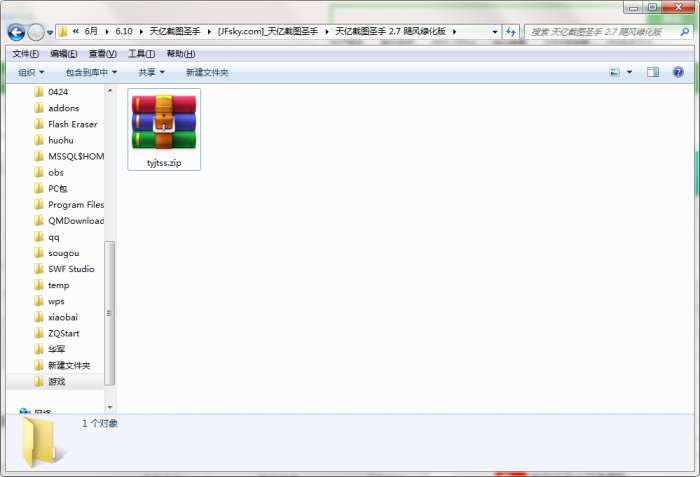Click the folder icon in the address bar

[x=63, y=32]
